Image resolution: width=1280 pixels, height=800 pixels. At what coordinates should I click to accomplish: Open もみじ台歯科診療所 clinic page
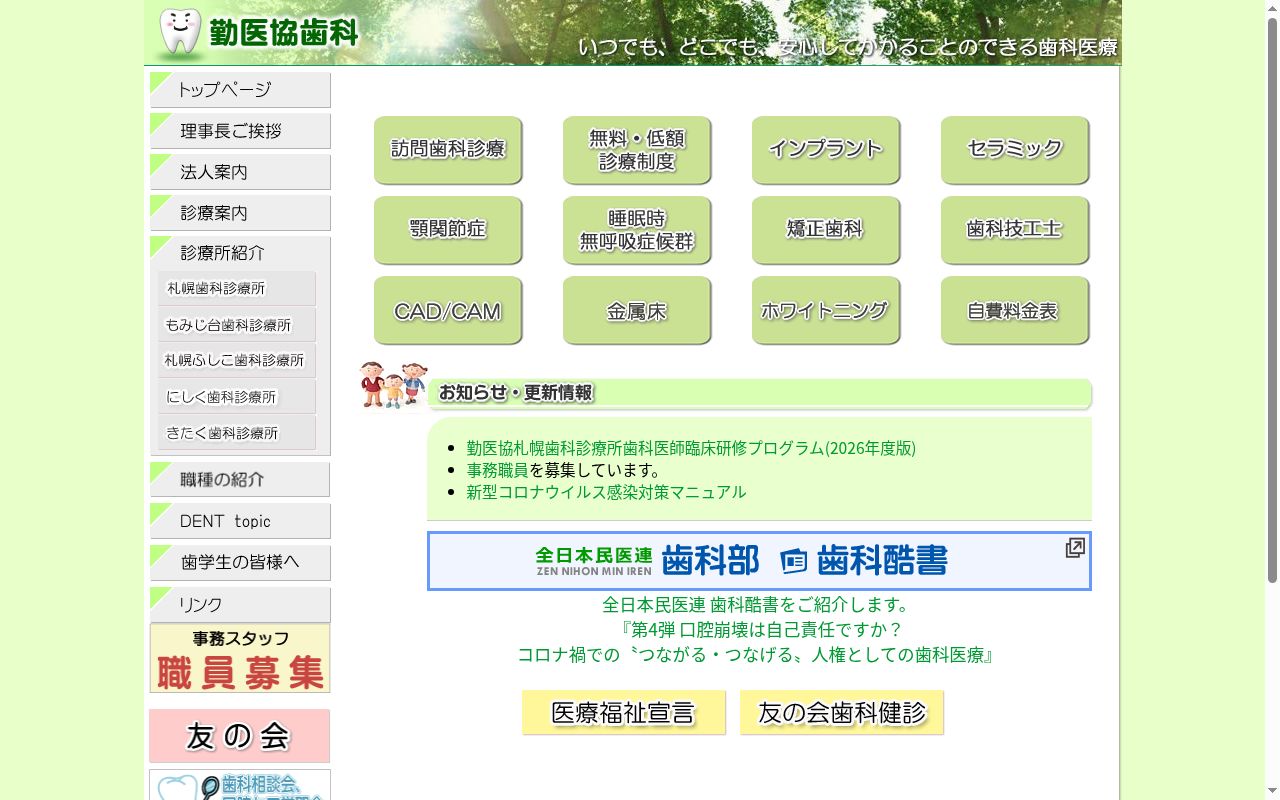[237, 325]
